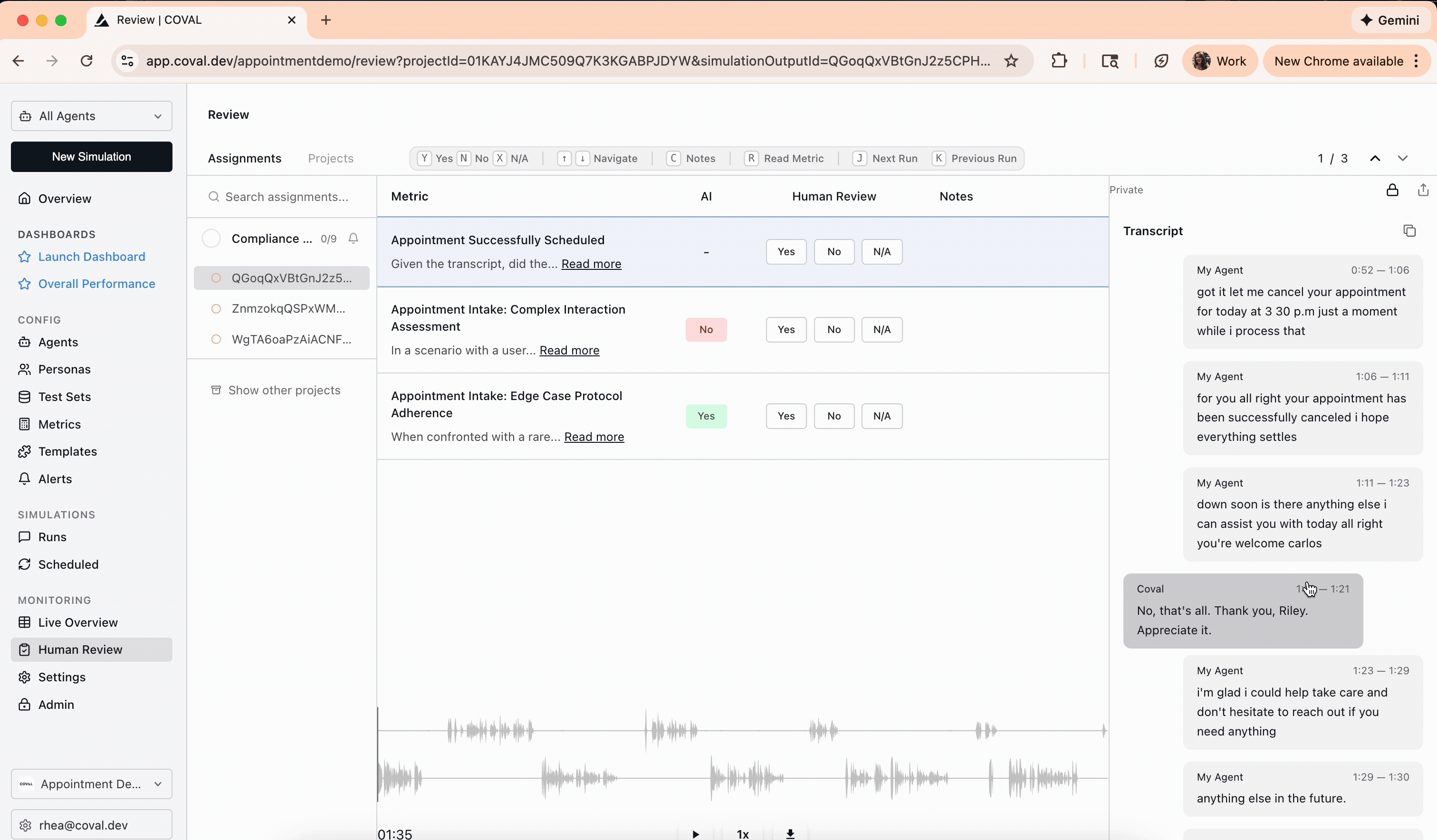Open the All Agents dropdown
Screen dimensions: 1437x840
[x=91, y=116]
